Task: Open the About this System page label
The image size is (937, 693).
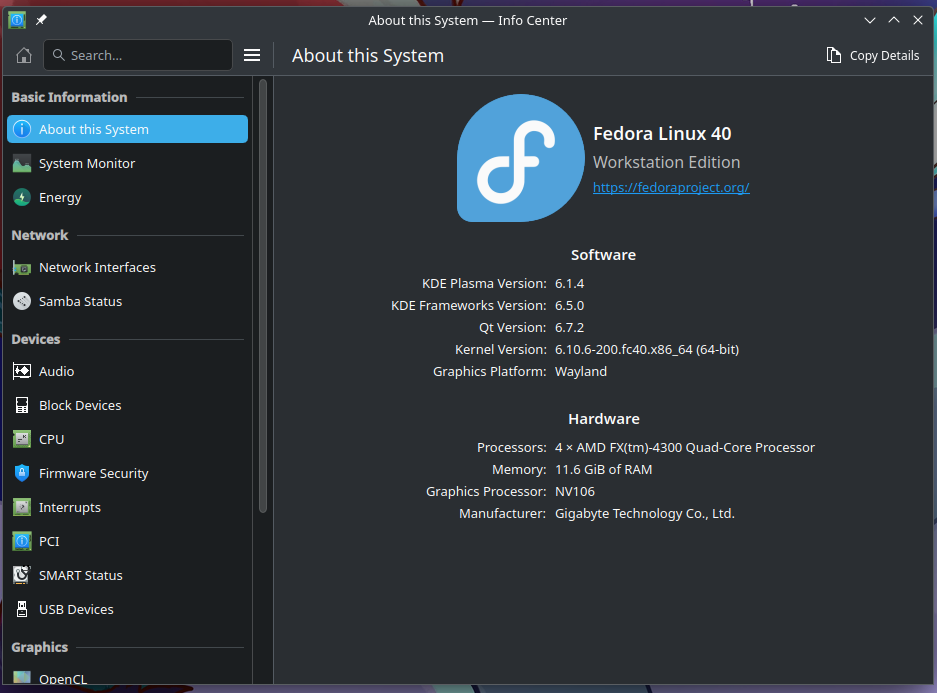Action: point(94,130)
